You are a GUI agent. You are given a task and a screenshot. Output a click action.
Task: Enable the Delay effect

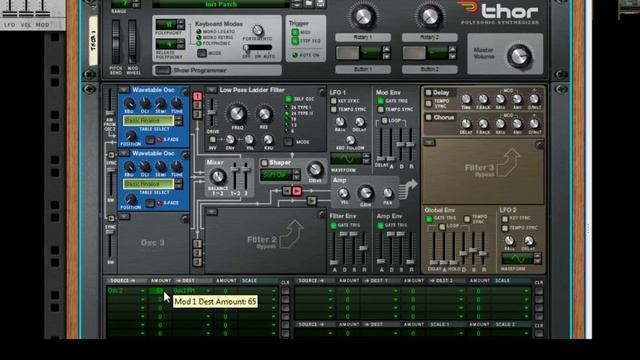tap(428, 93)
